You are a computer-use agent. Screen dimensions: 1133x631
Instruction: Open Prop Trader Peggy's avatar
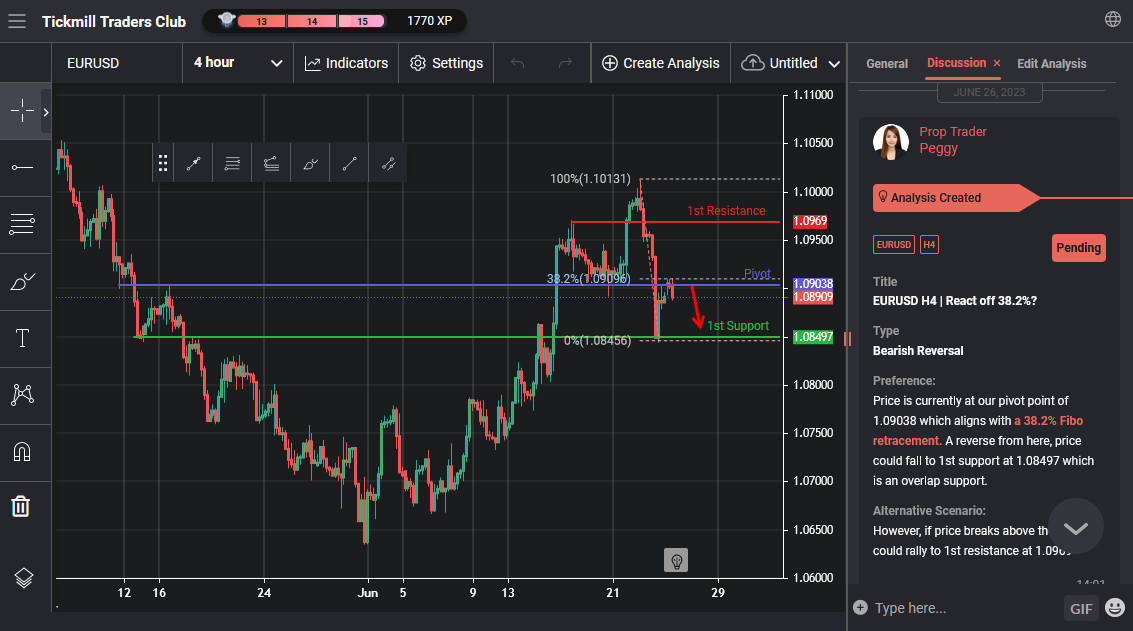[x=890, y=141]
